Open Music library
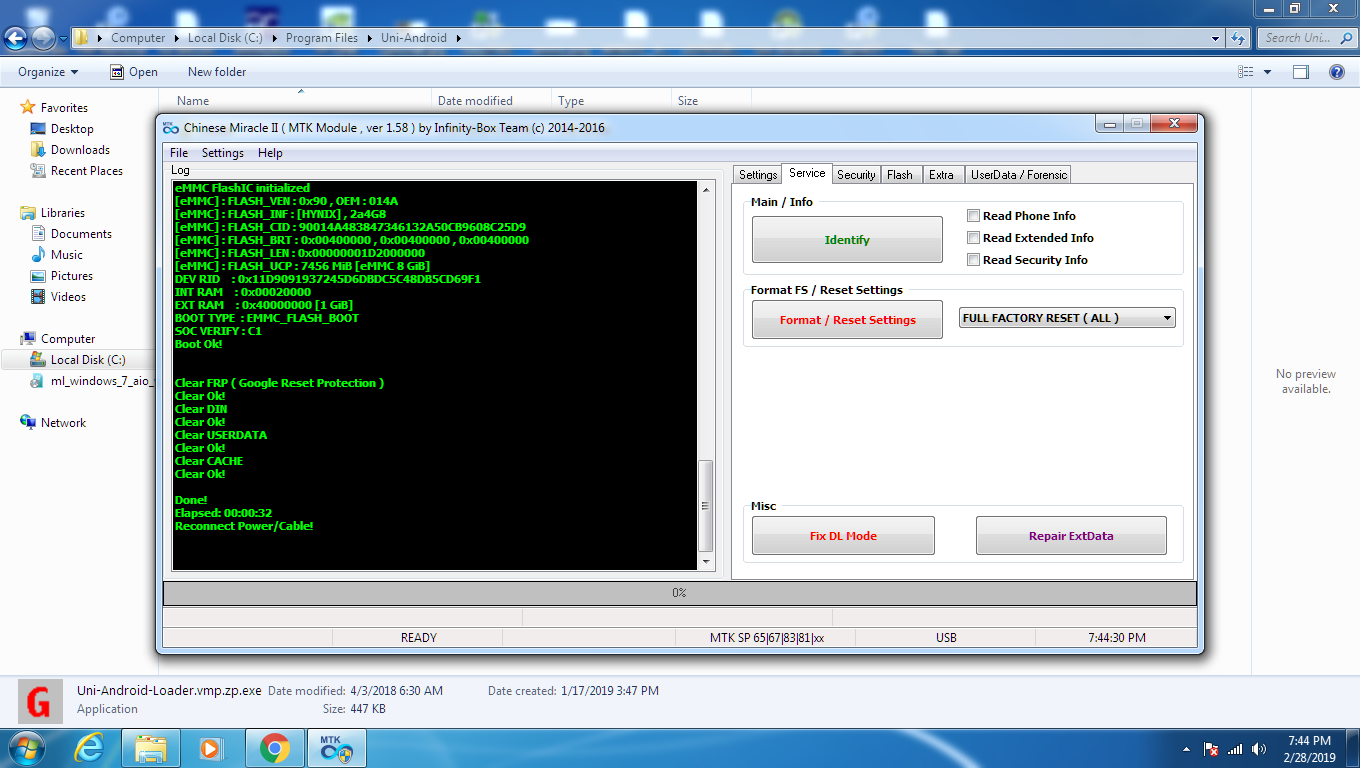Image resolution: width=1360 pixels, height=768 pixels. 66,255
